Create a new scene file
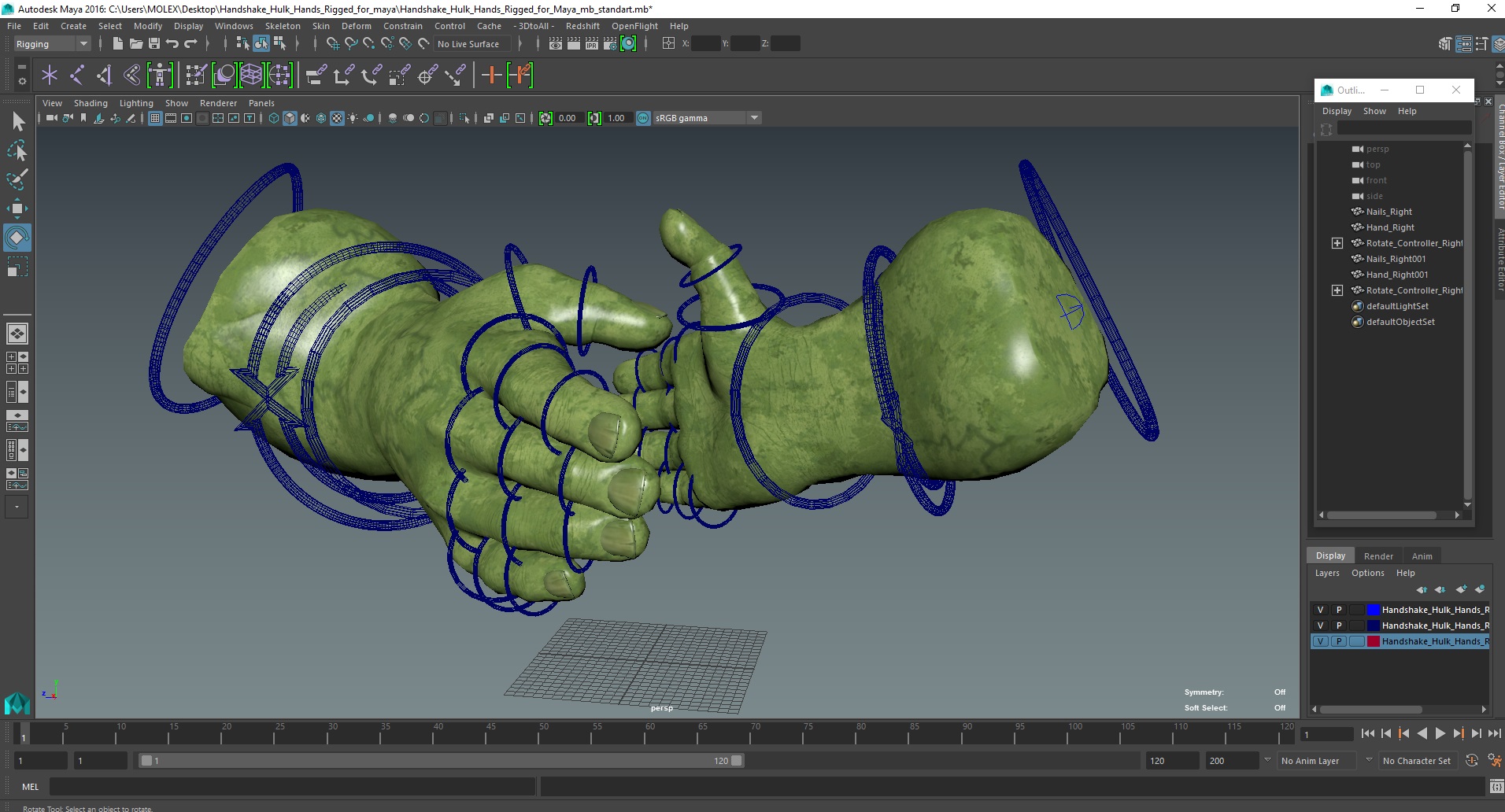This screenshot has height=812, width=1505. 117,43
